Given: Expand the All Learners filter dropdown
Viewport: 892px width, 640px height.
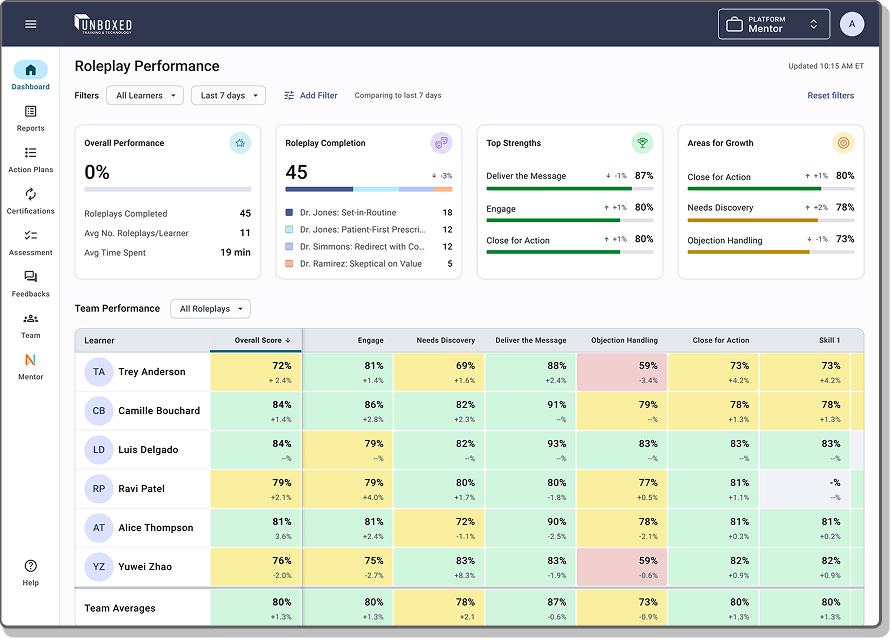Looking at the screenshot, I should (145, 96).
